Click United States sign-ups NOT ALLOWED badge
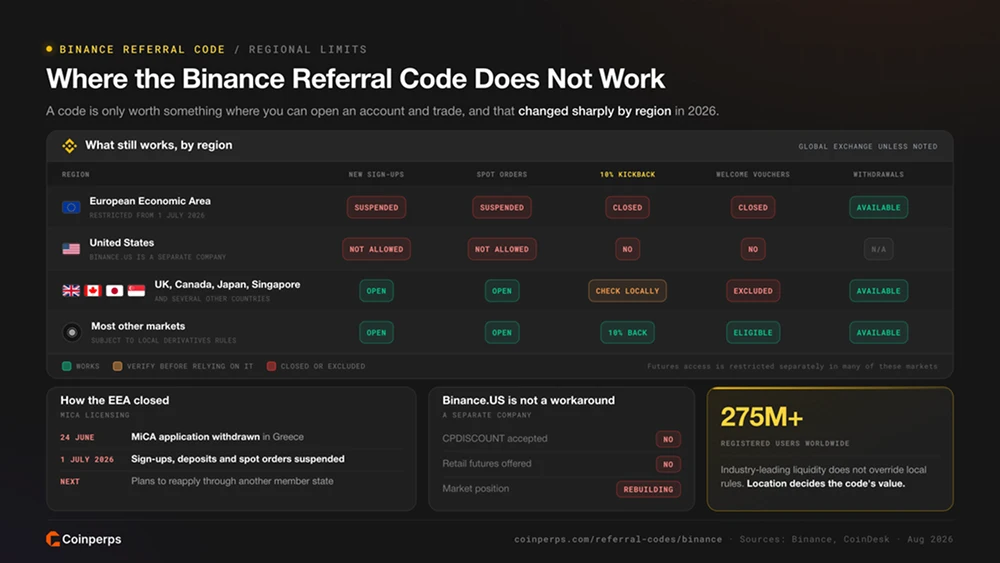 (x=376, y=249)
